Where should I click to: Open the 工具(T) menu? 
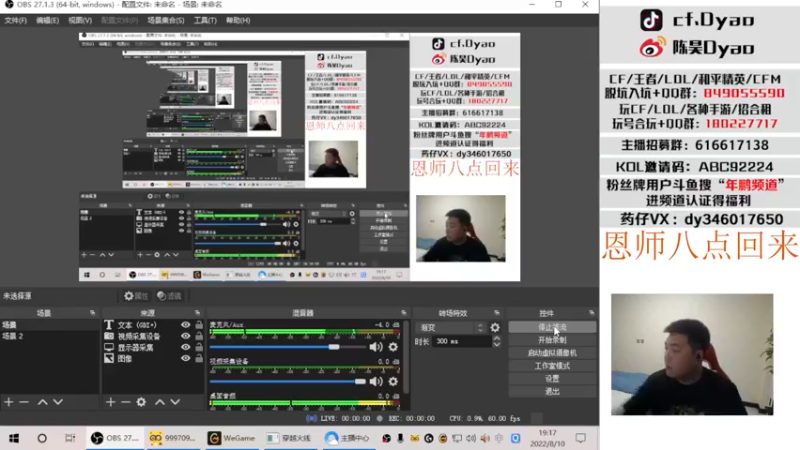[x=205, y=20]
